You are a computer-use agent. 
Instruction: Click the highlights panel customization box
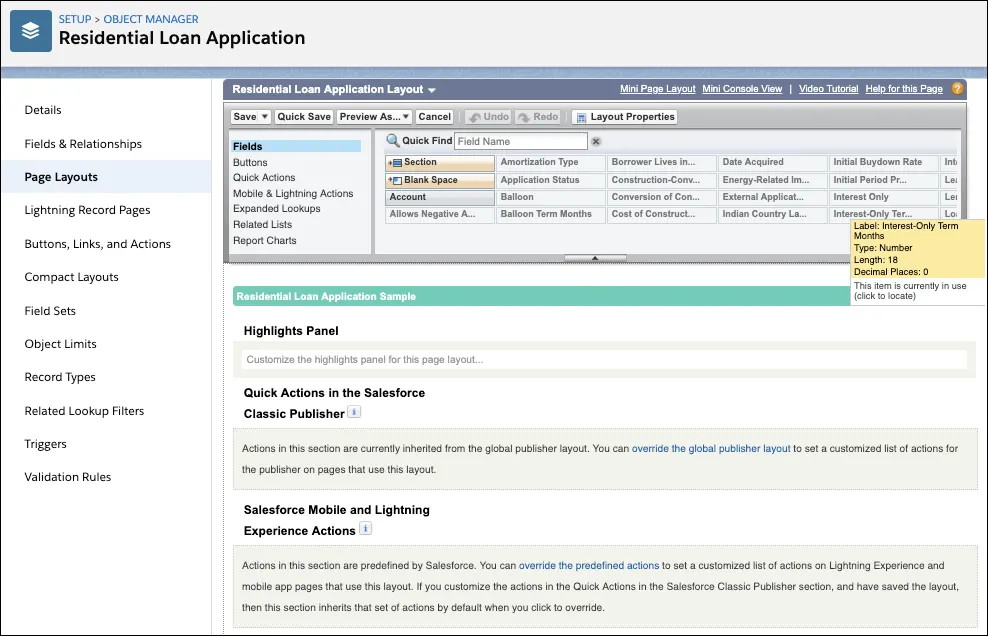605,359
